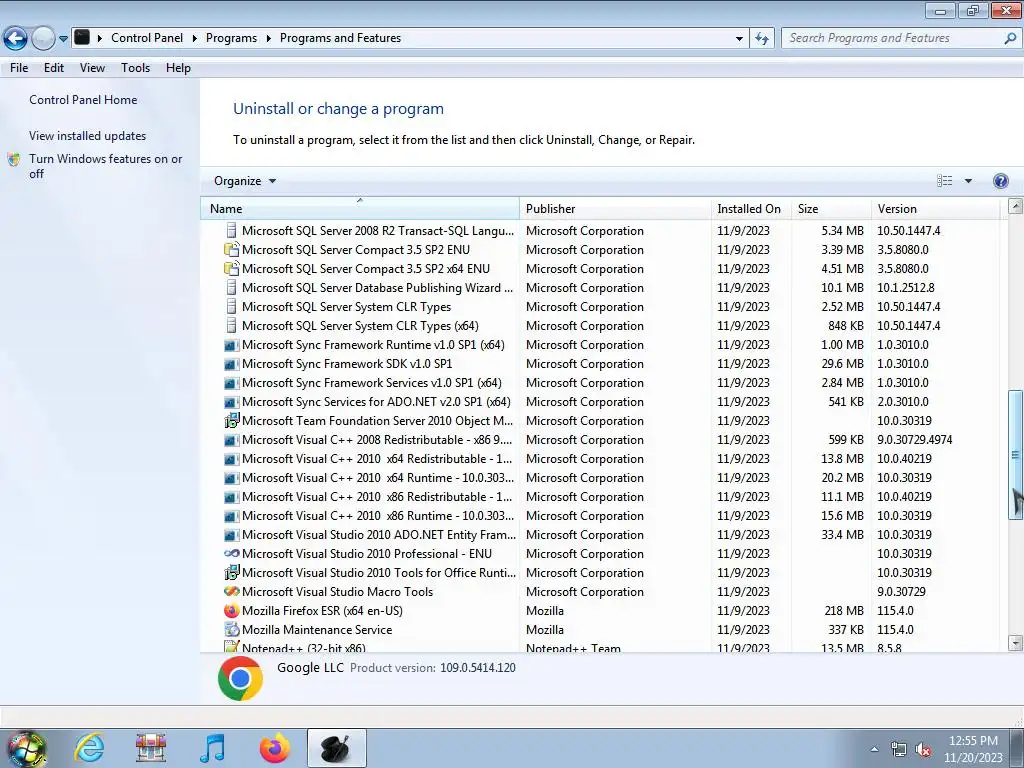Select Visual C++ 2010 x64 Runtime row
The width and height of the screenshot is (1024, 768).
tap(600, 477)
